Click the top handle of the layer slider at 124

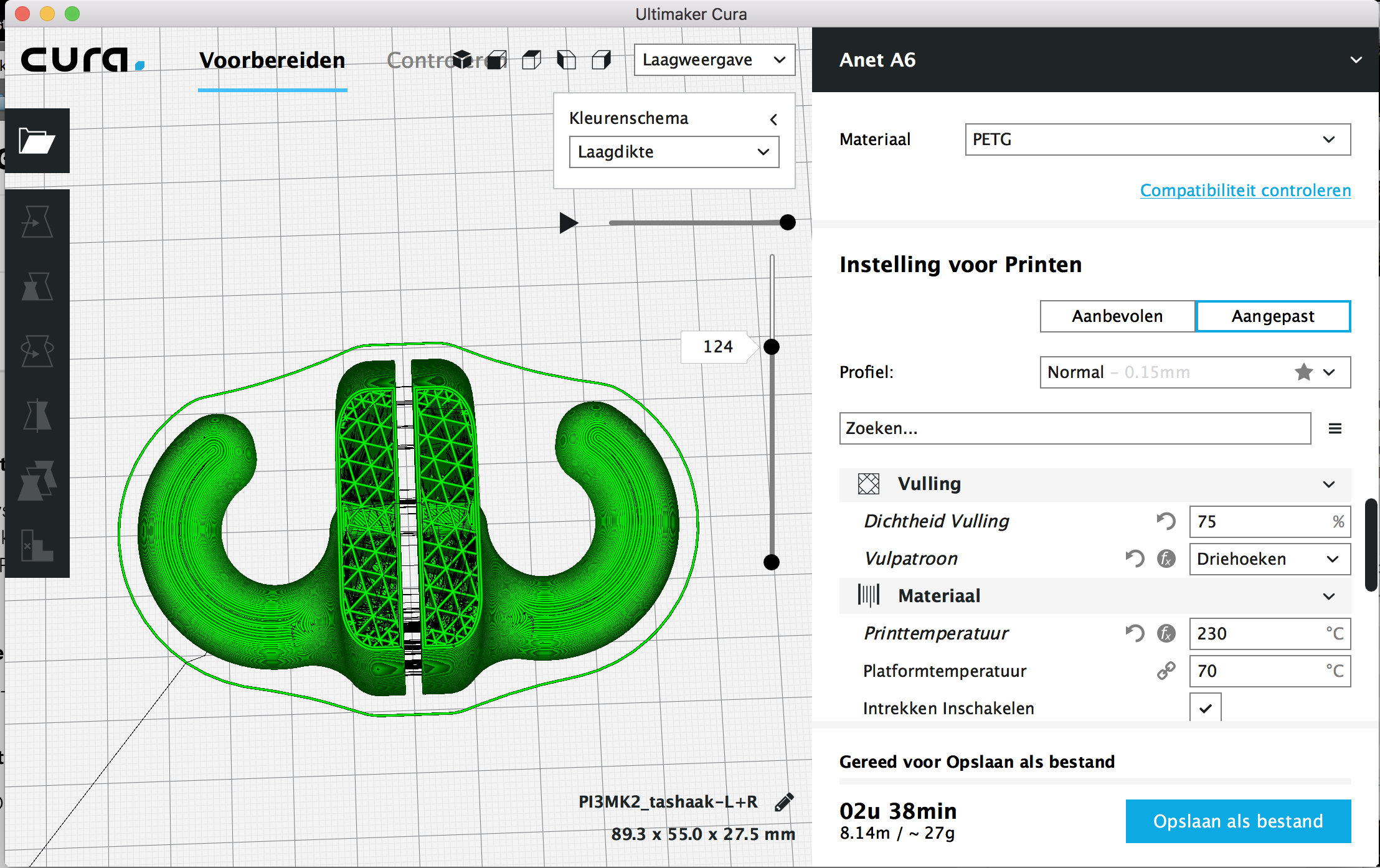click(x=772, y=347)
